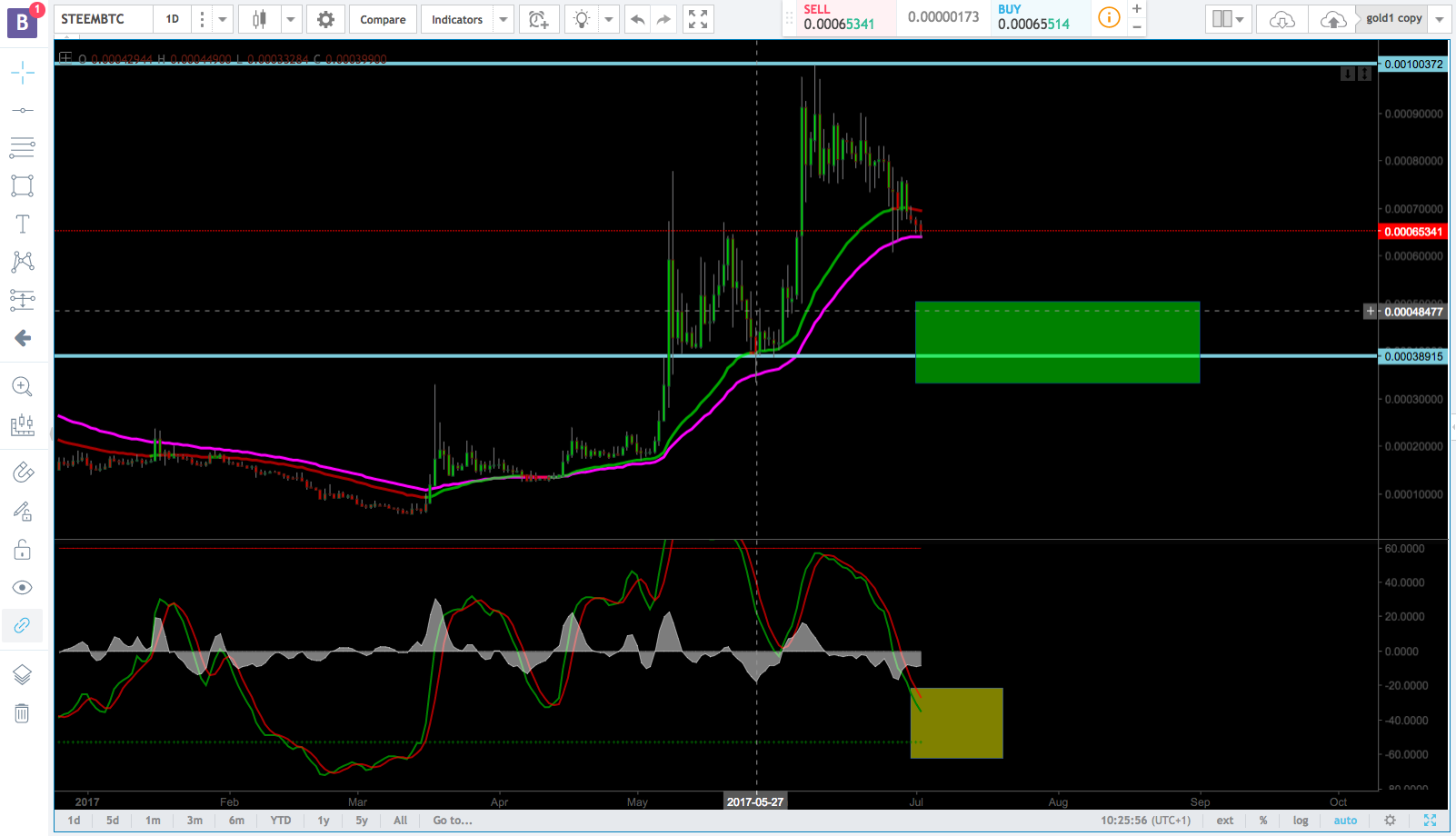The width and height of the screenshot is (1456, 836).
Task: Show All time range
Action: 401,821
